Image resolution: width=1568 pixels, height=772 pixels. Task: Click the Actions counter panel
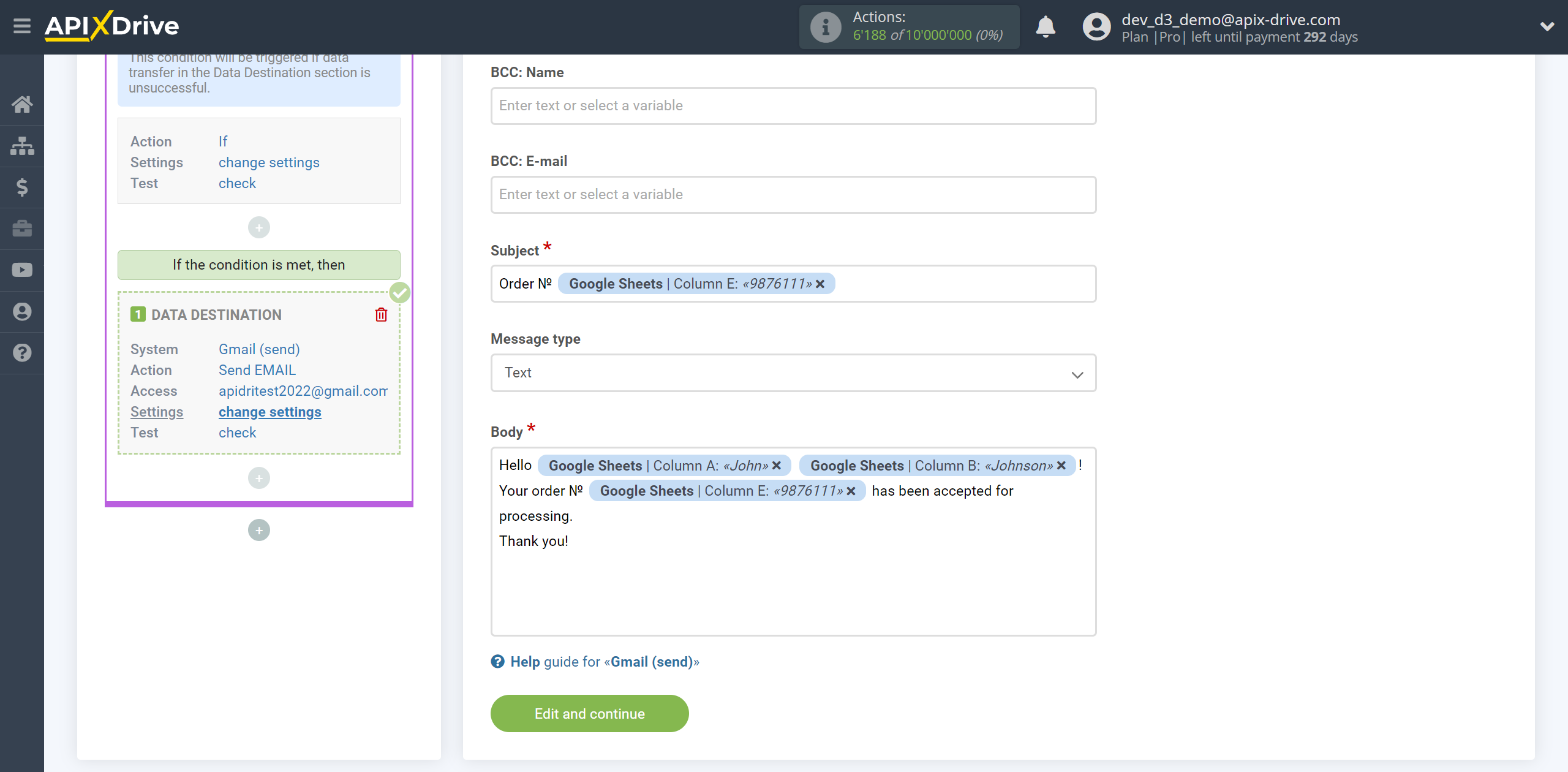[909, 27]
